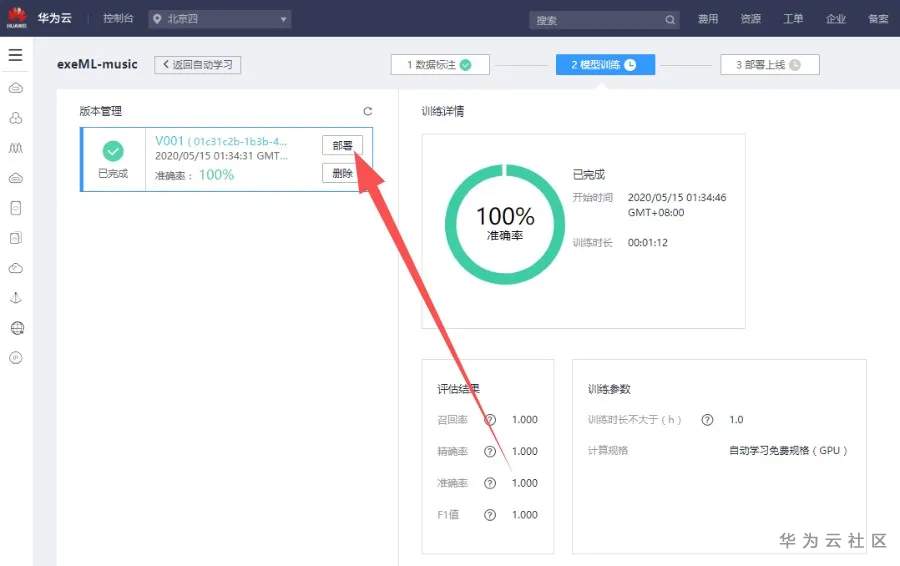Open the wave-shaped sidebar service icon
This screenshot has height=566, width=900.
pyautogui.click(x=16, y=148)
